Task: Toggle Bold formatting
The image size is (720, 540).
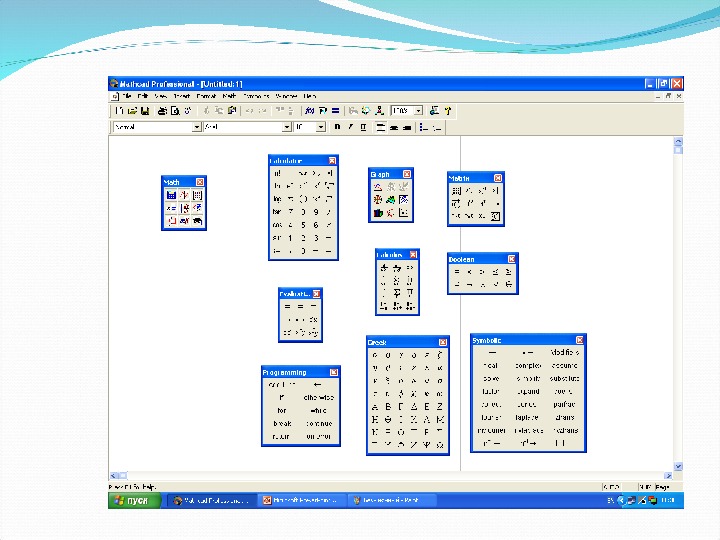Action: point(338,127)
